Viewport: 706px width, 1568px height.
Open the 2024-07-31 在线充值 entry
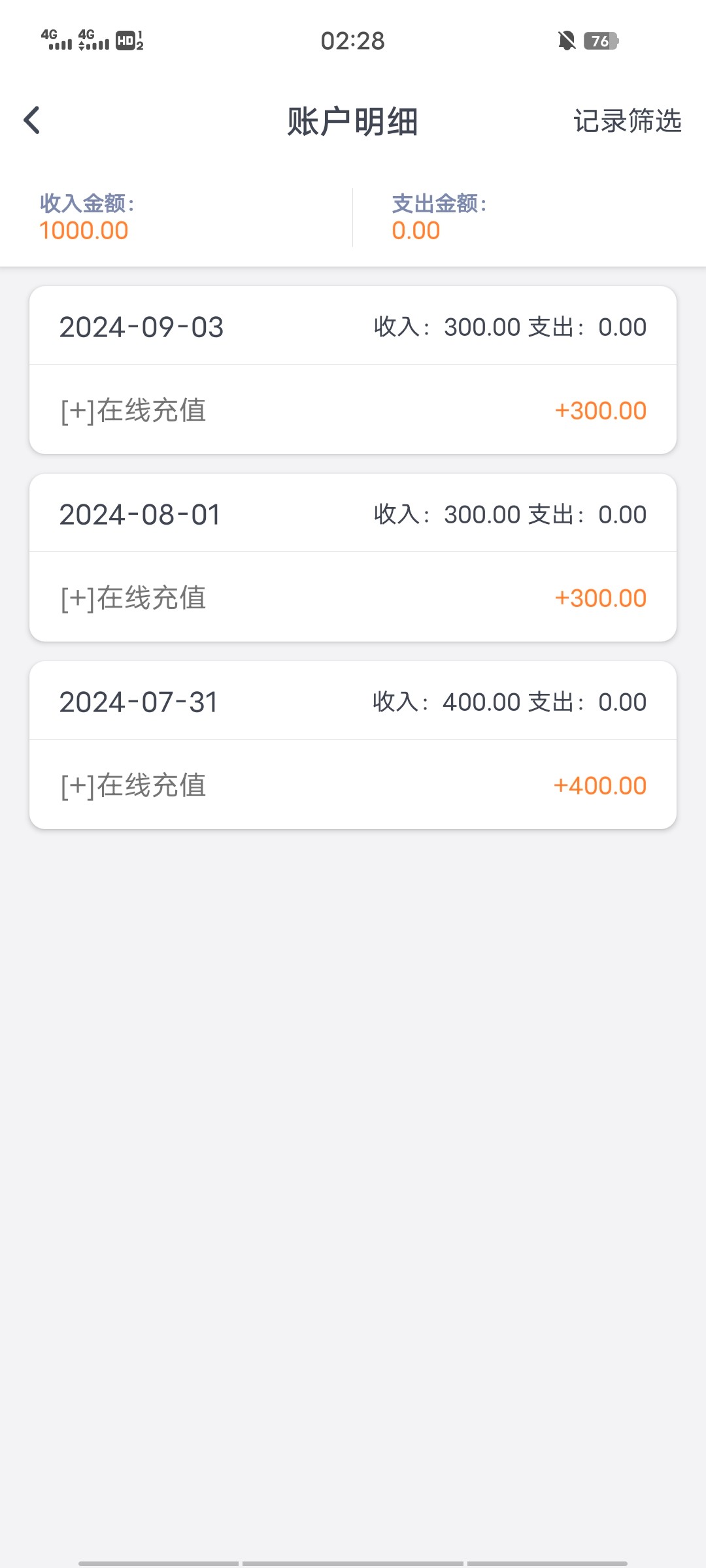coord(133,785)
